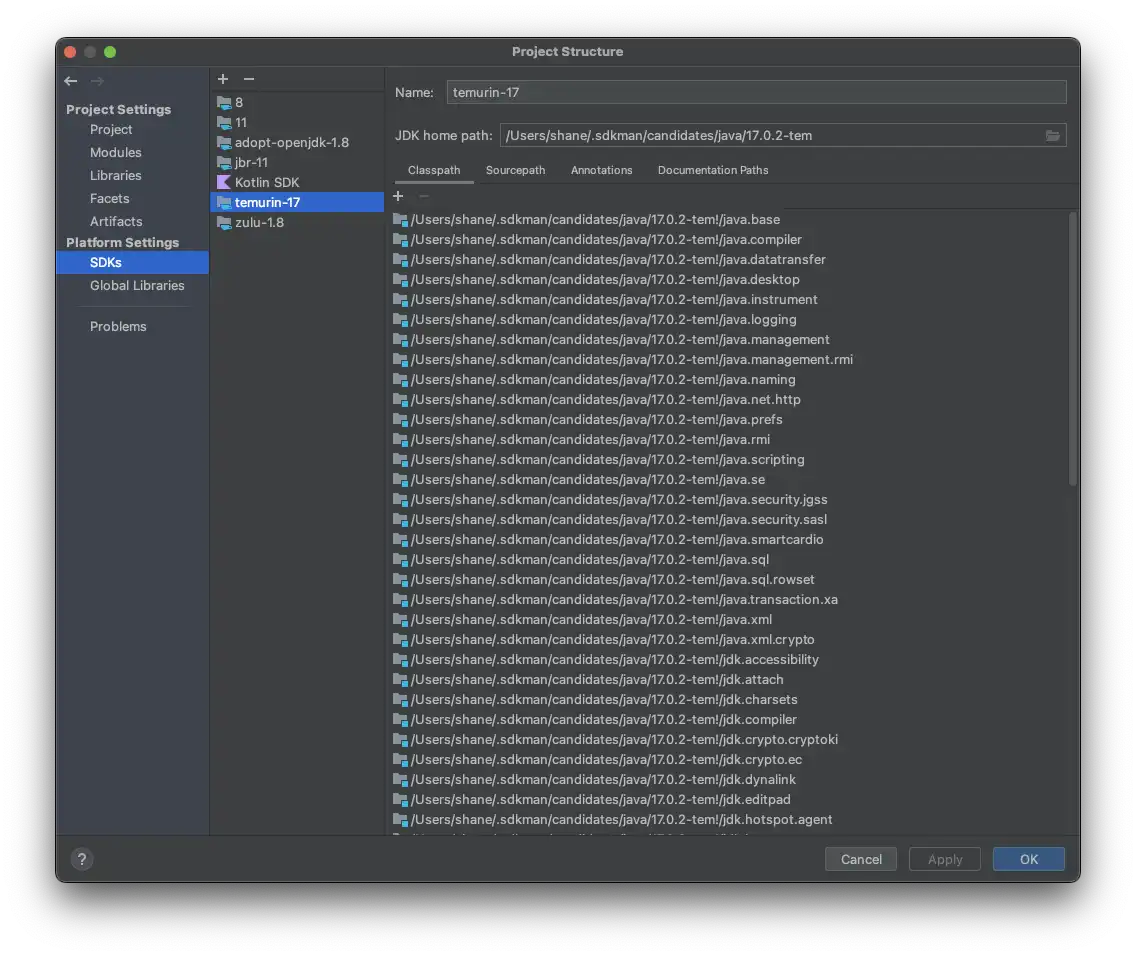Select the jbr-11 SDK

coord(297,162)
